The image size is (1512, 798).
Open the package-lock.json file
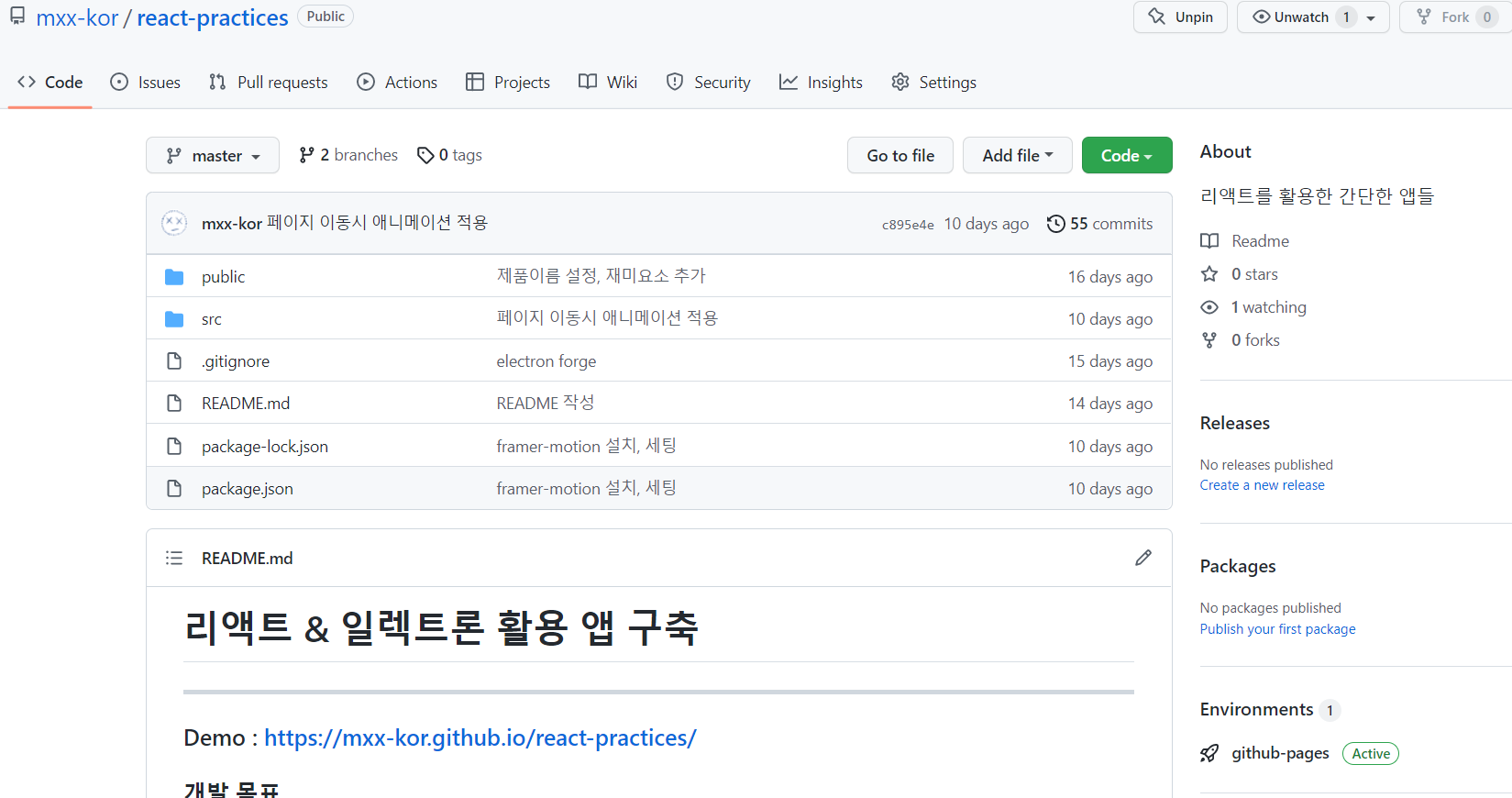click(265, 447)
